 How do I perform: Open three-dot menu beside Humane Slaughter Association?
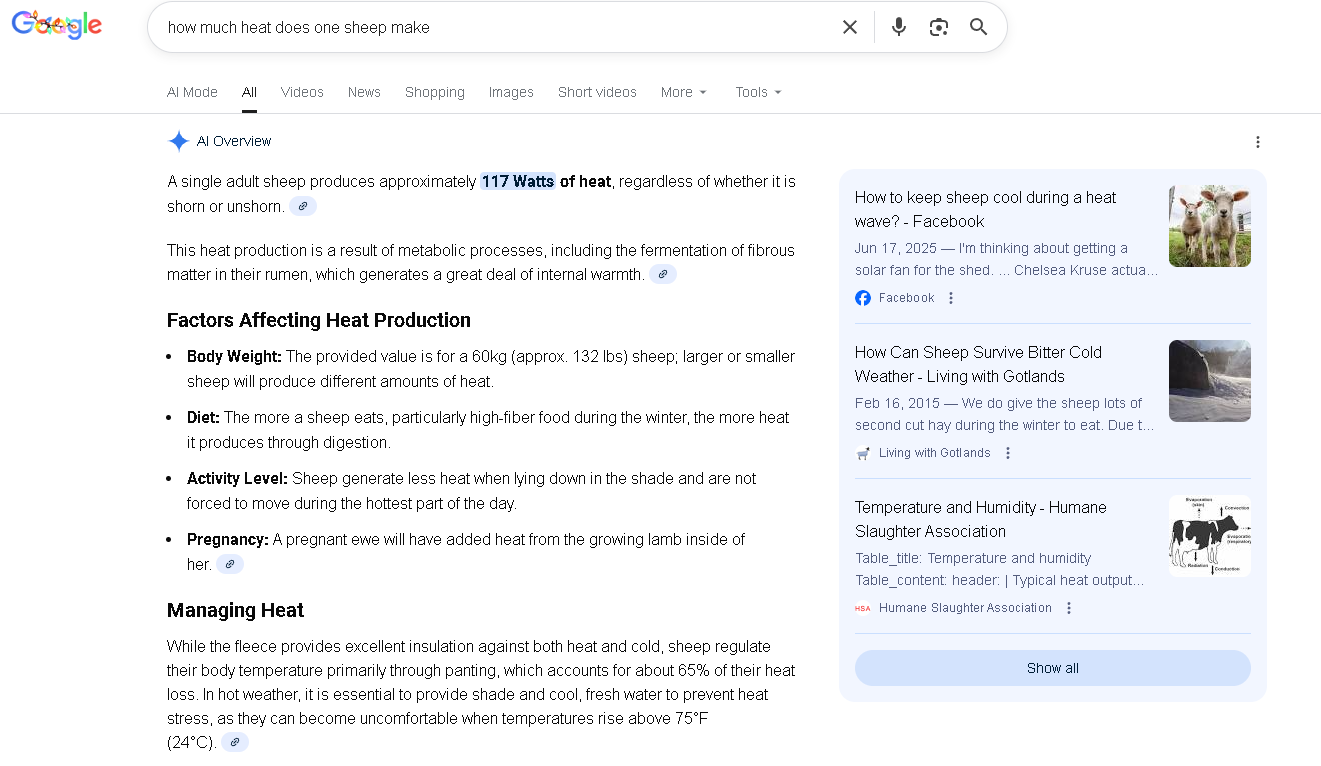point(1069,608)
